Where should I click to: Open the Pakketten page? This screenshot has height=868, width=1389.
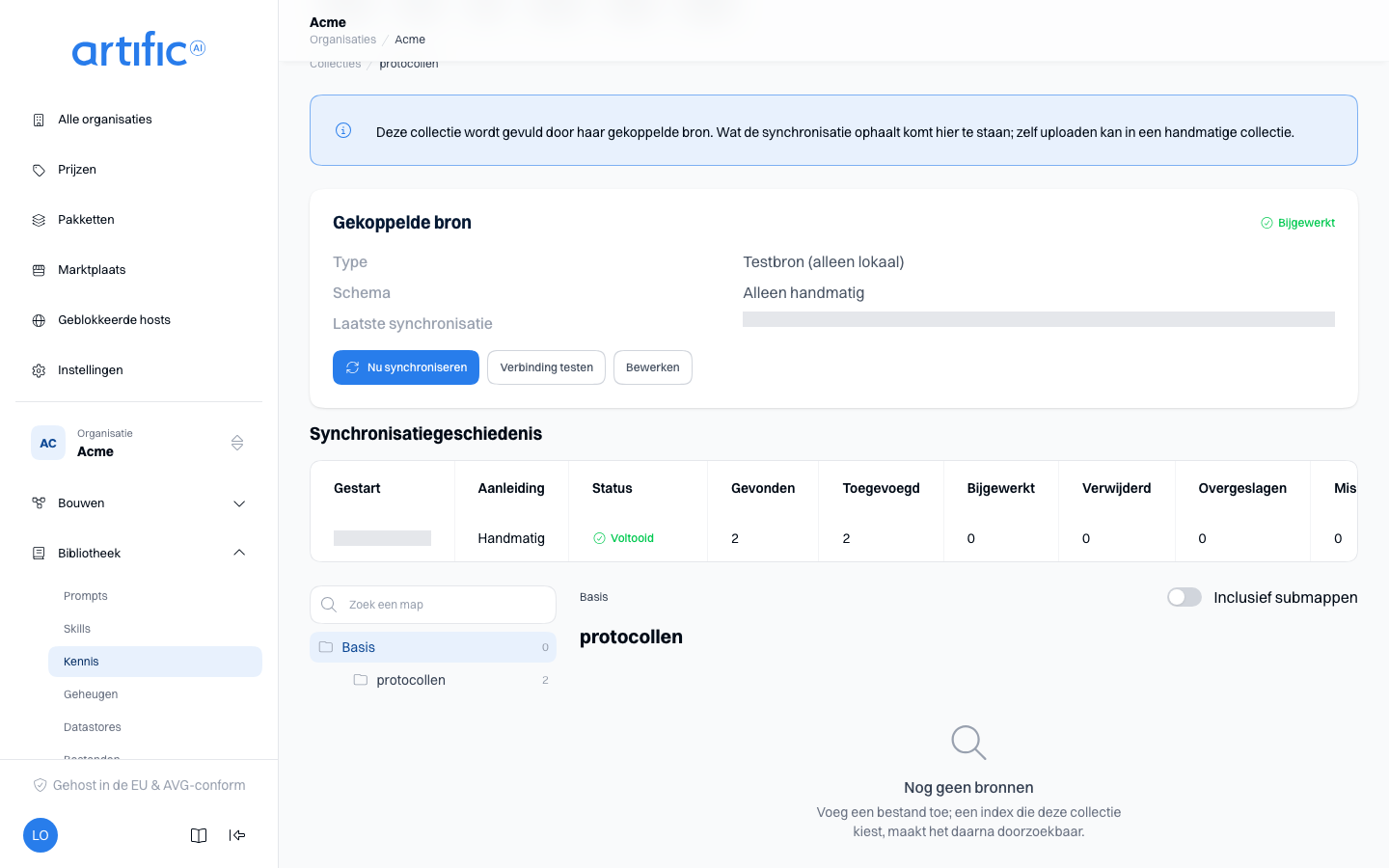139,220
